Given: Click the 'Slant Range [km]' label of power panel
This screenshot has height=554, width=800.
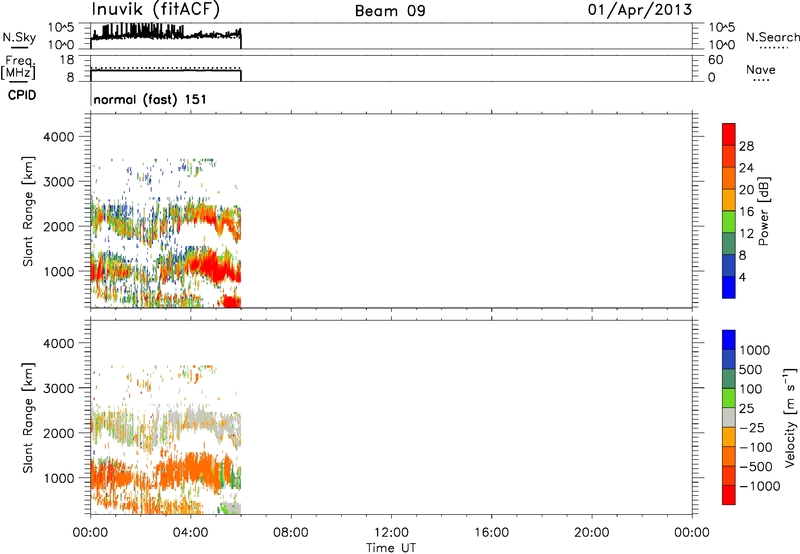Looking at the screenshot, I should (28, 211).
